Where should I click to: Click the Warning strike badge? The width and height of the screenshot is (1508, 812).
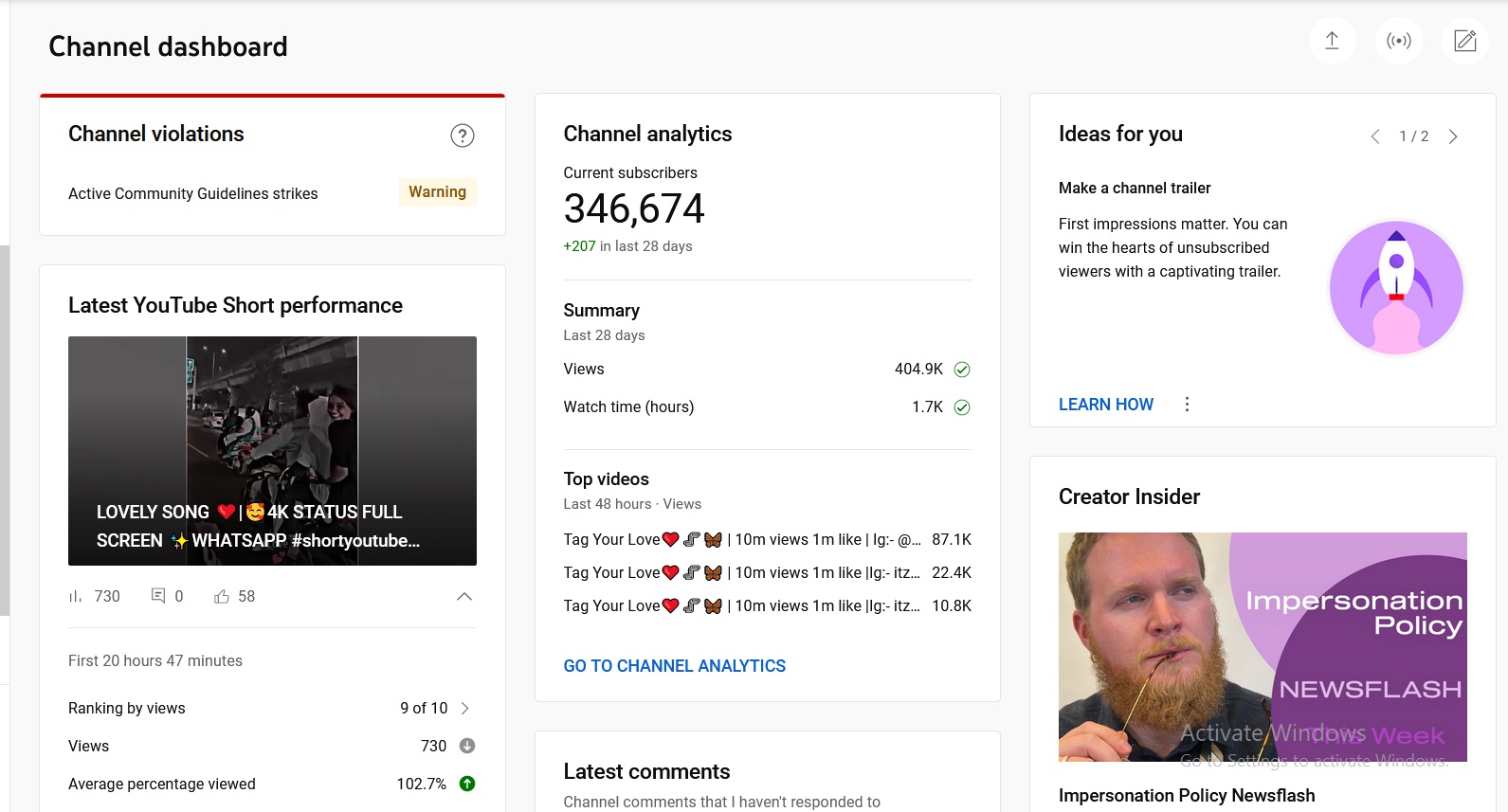(x=437, y=192)
